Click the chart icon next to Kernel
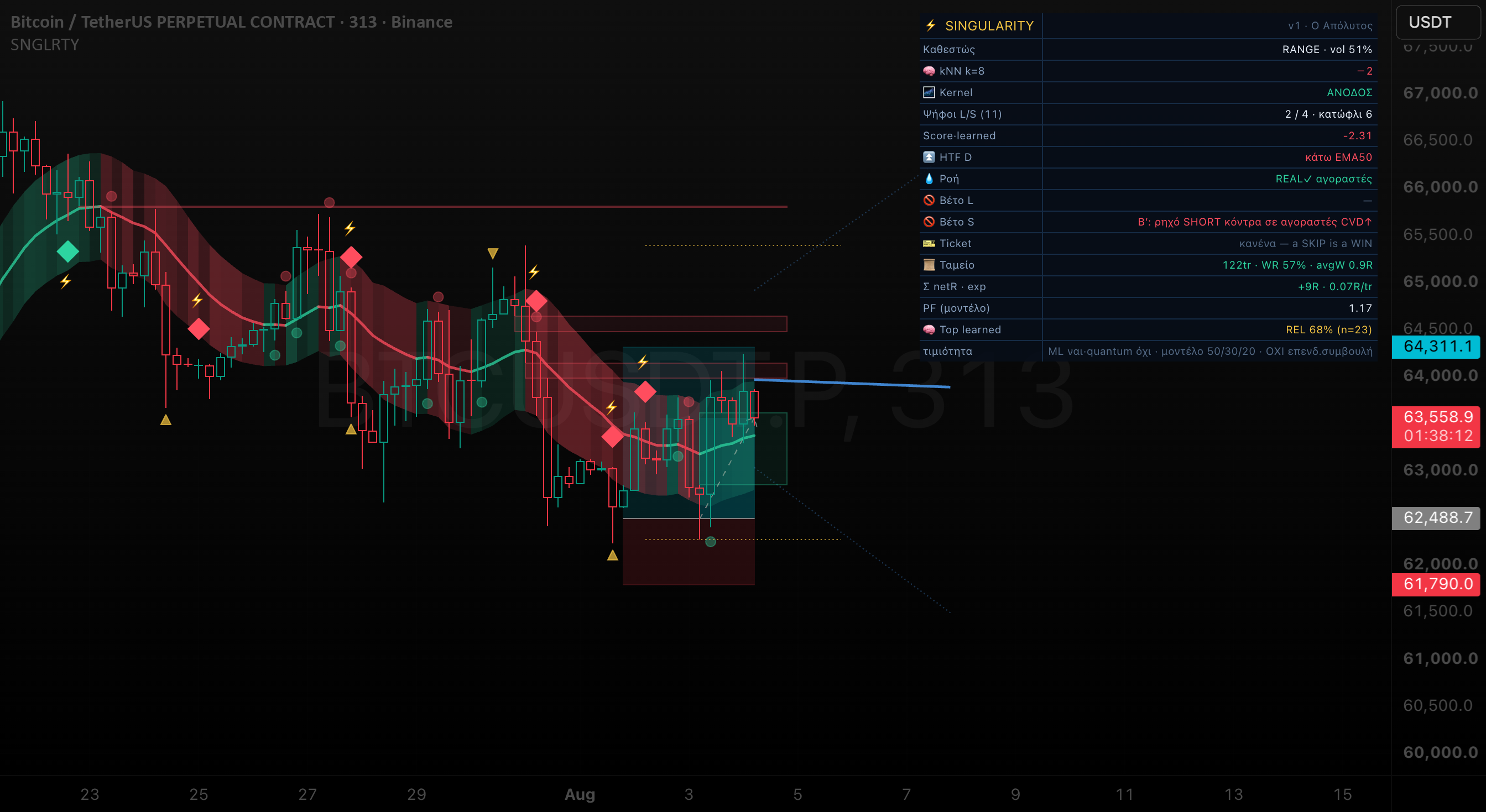This screenshot has width=1486, height=812. (x=929, y=92)
